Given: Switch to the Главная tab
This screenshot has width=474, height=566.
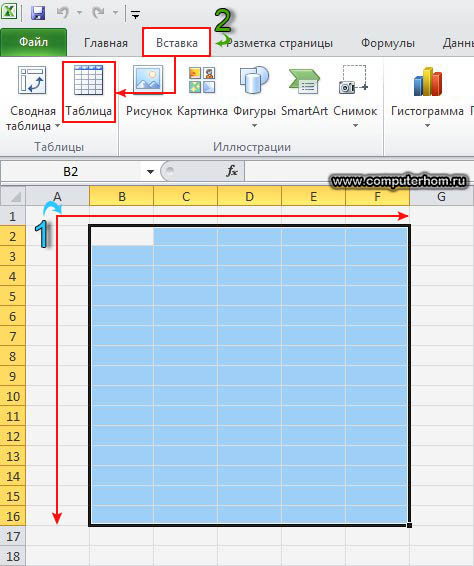Looking at the screenshot, I should (106, 43).
